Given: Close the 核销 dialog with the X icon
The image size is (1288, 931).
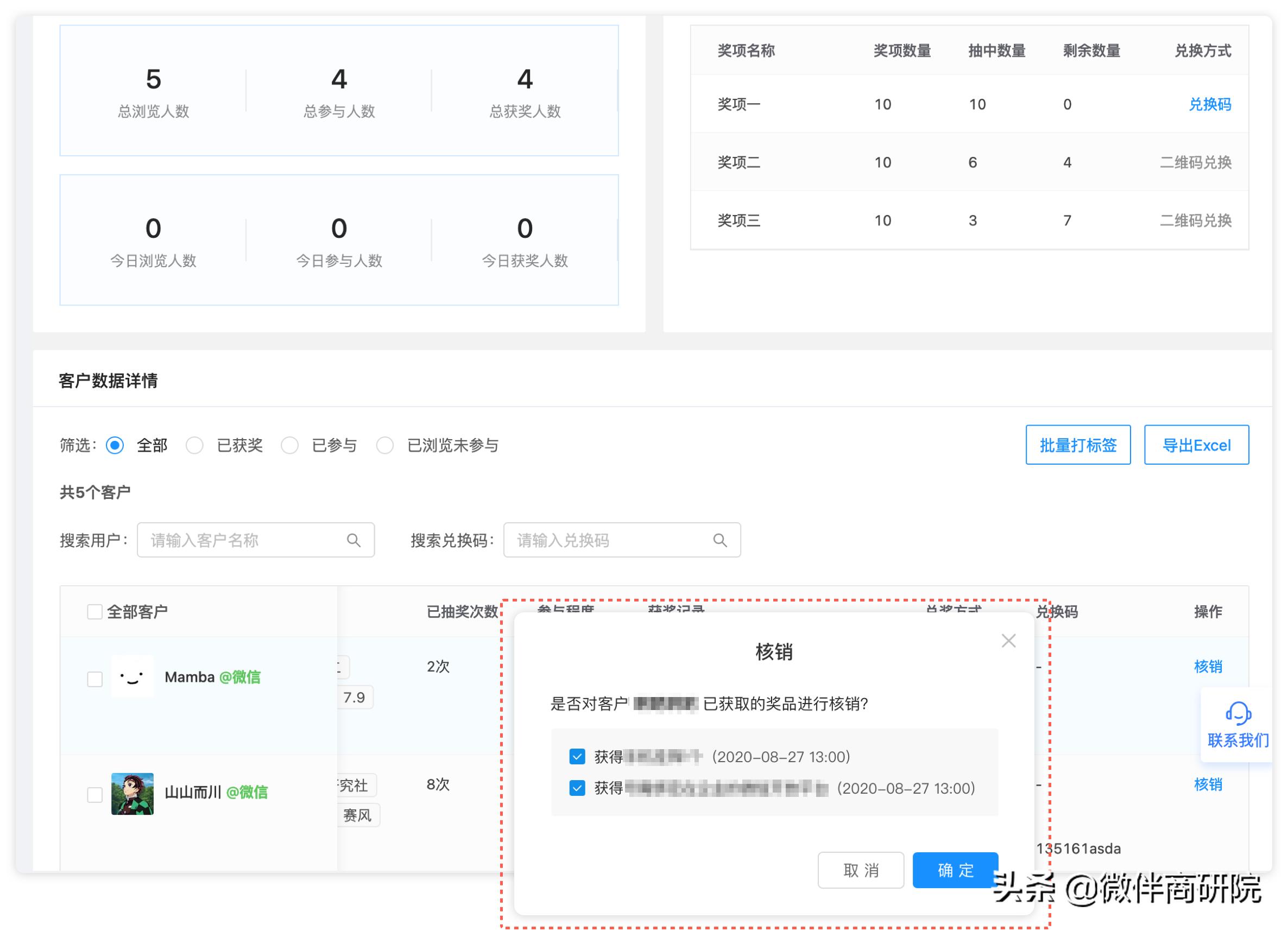Looking at the screenshot, I should (x=1008, y=641).
